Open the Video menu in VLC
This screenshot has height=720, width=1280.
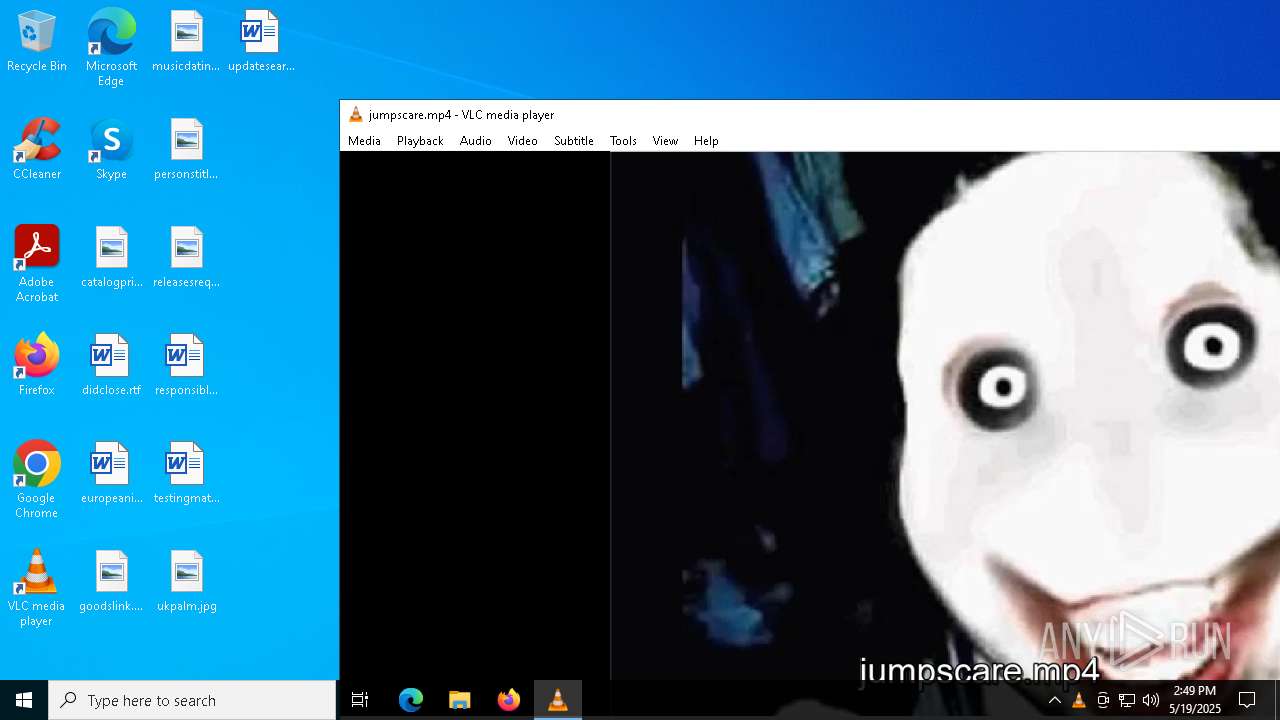coord(522,141)
